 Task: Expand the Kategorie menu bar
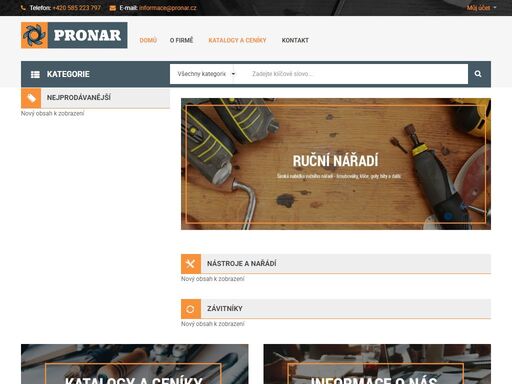click(x=95, y=74)
